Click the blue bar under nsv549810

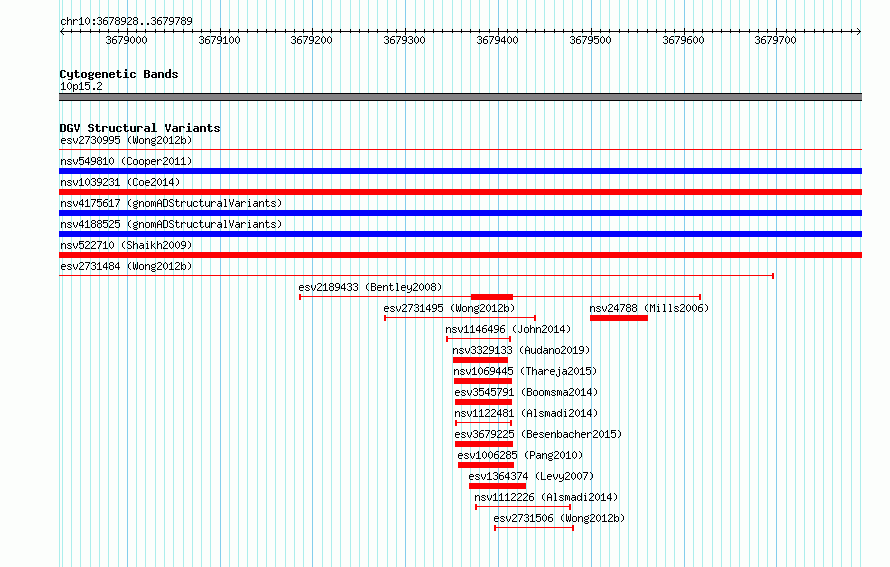tap(460, 171)
